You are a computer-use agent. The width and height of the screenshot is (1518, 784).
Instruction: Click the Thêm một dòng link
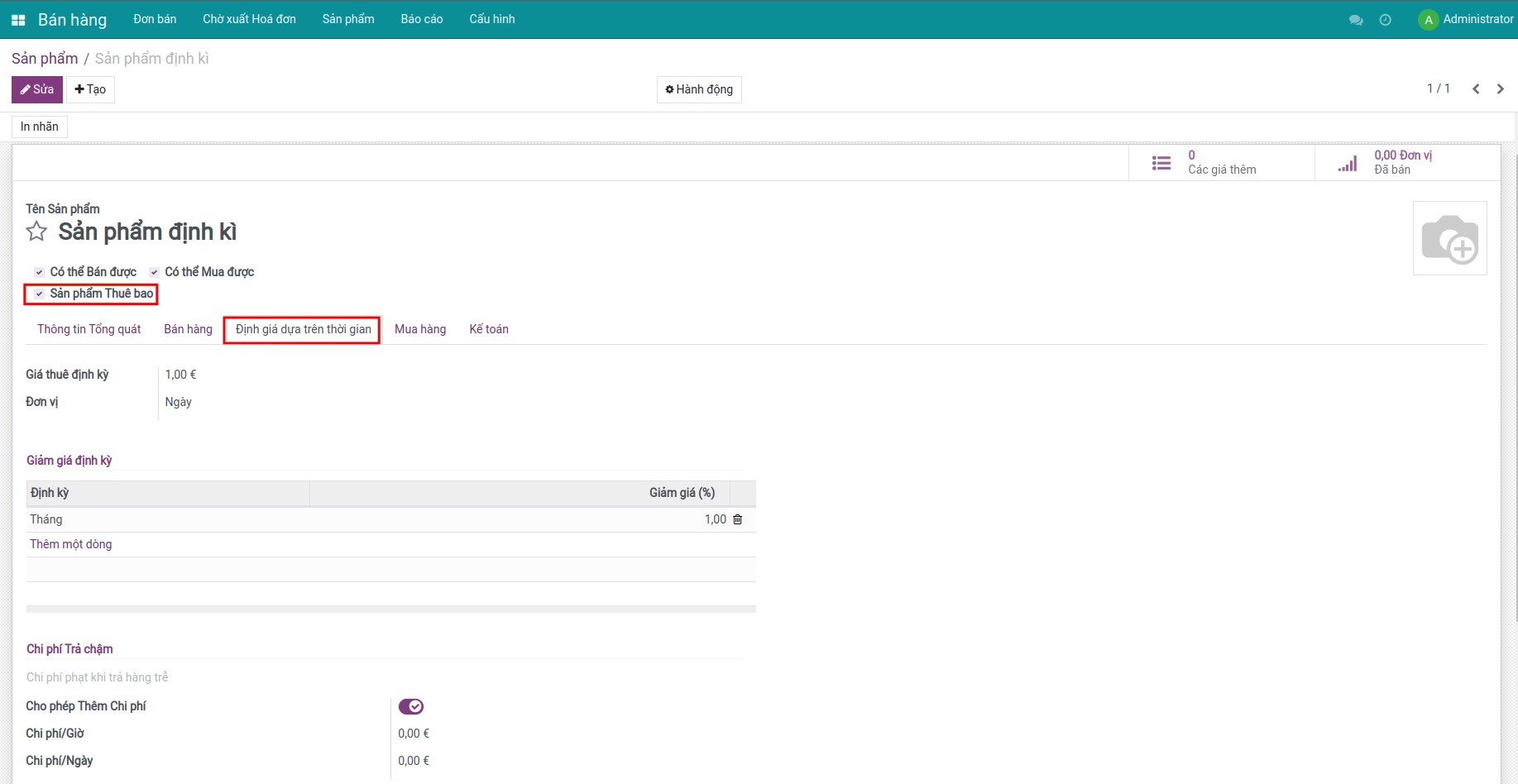tap(71, 544)
